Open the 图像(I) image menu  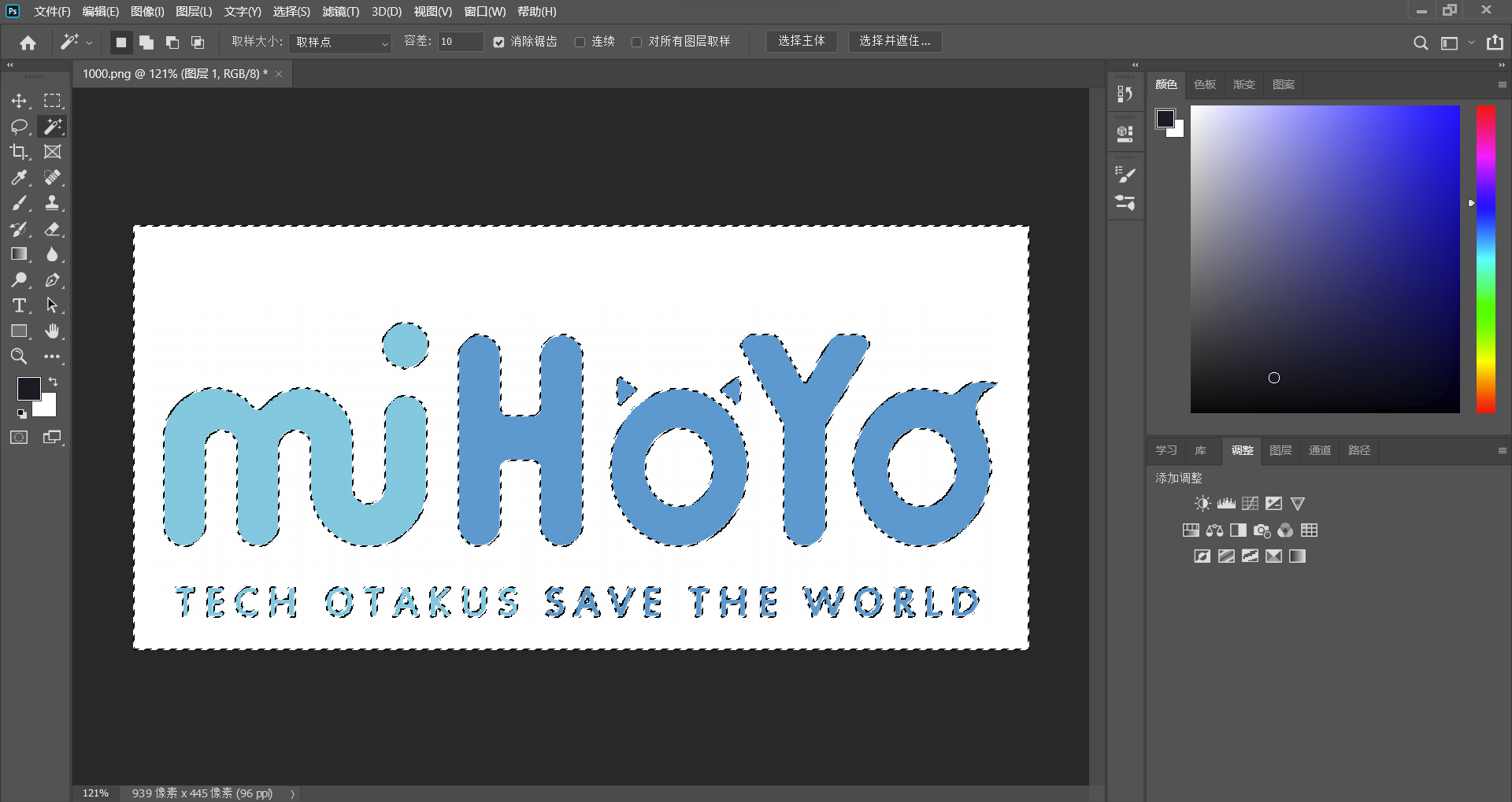147,12
